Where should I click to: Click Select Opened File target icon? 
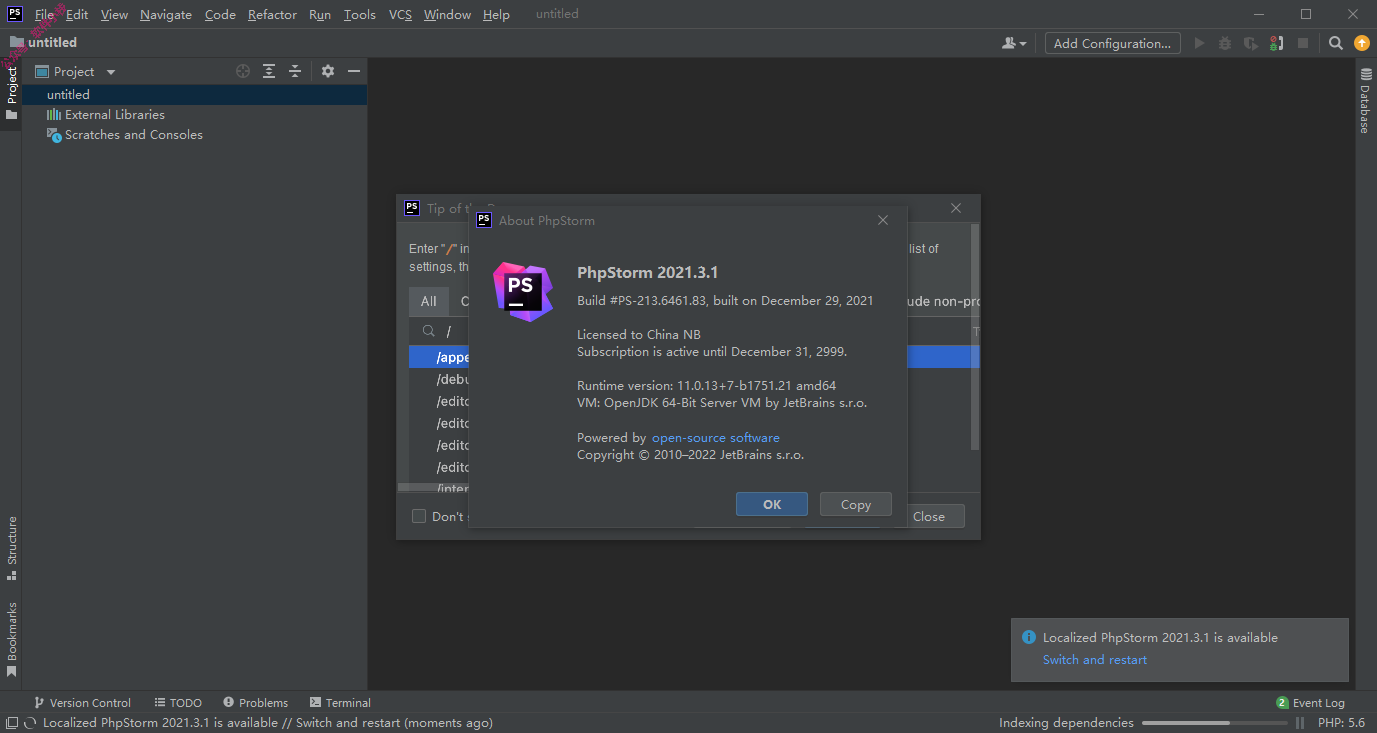(x=242, y=71)
